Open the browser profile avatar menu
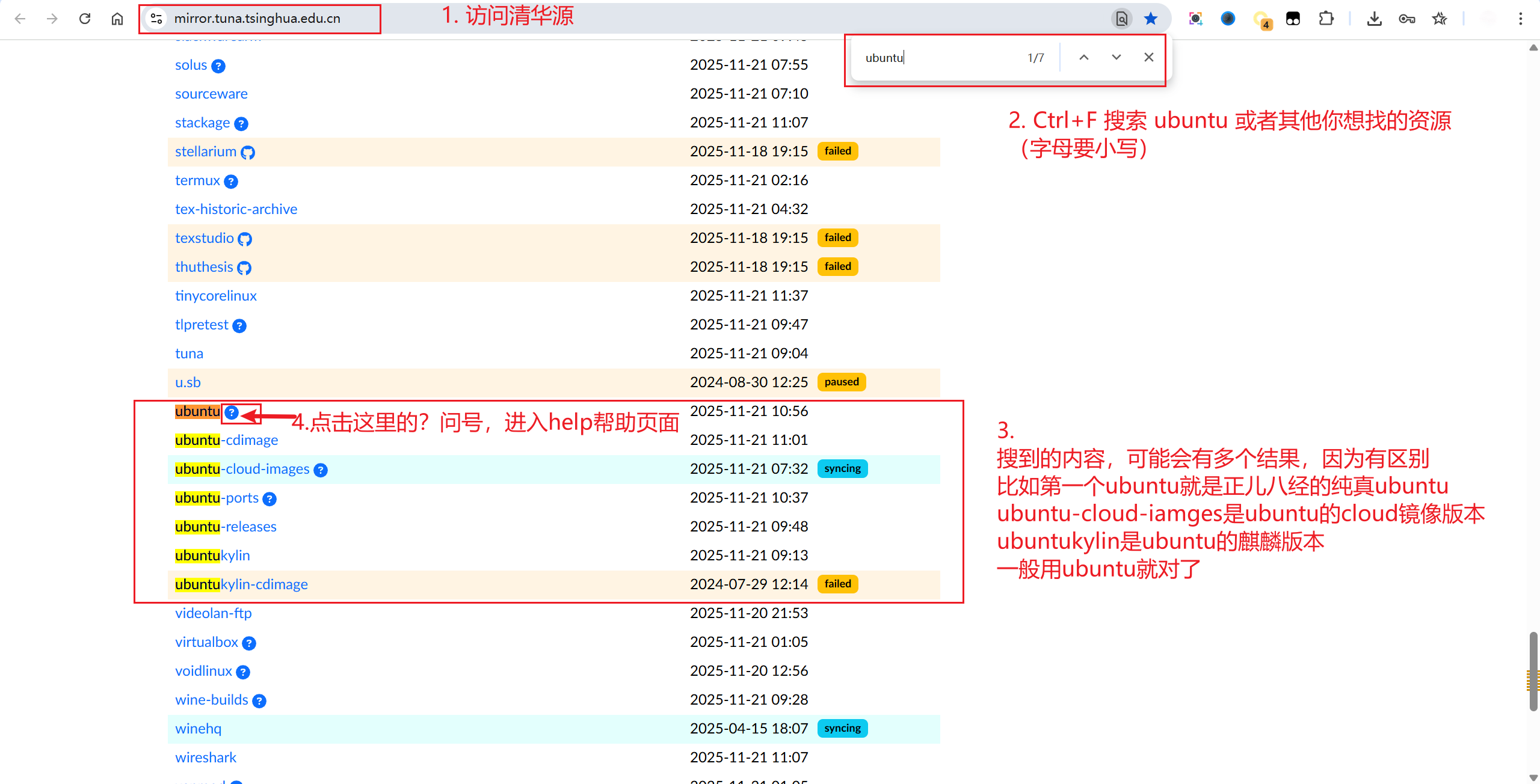Image resolution: width=1540 pixels, height=784 pixels. tap(1228, 19)
